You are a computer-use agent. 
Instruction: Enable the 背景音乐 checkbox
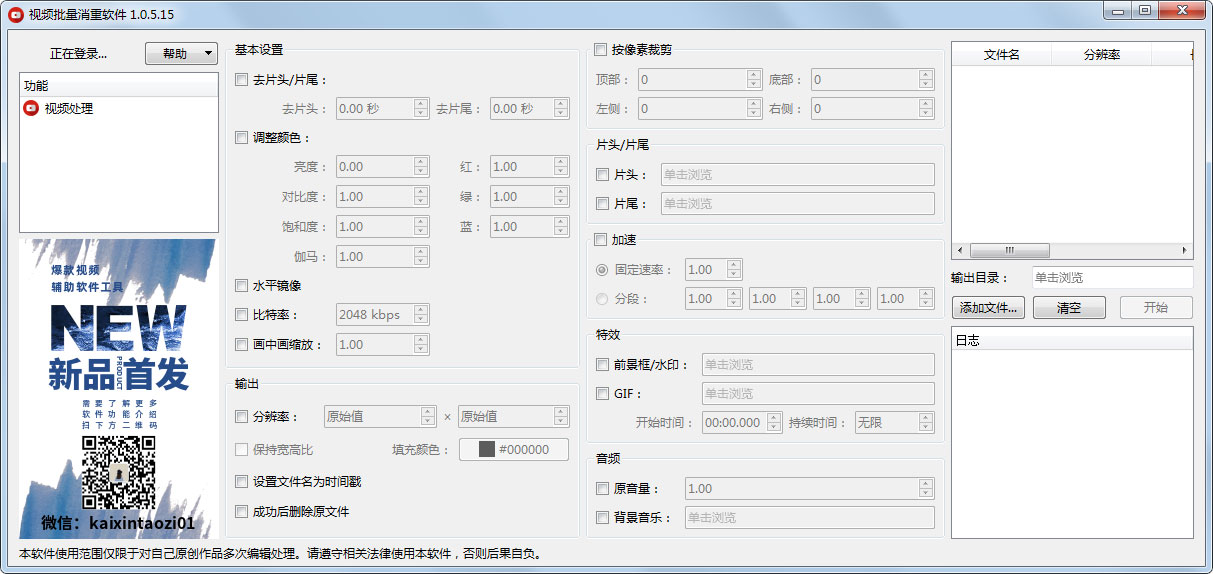click(602, 518)
